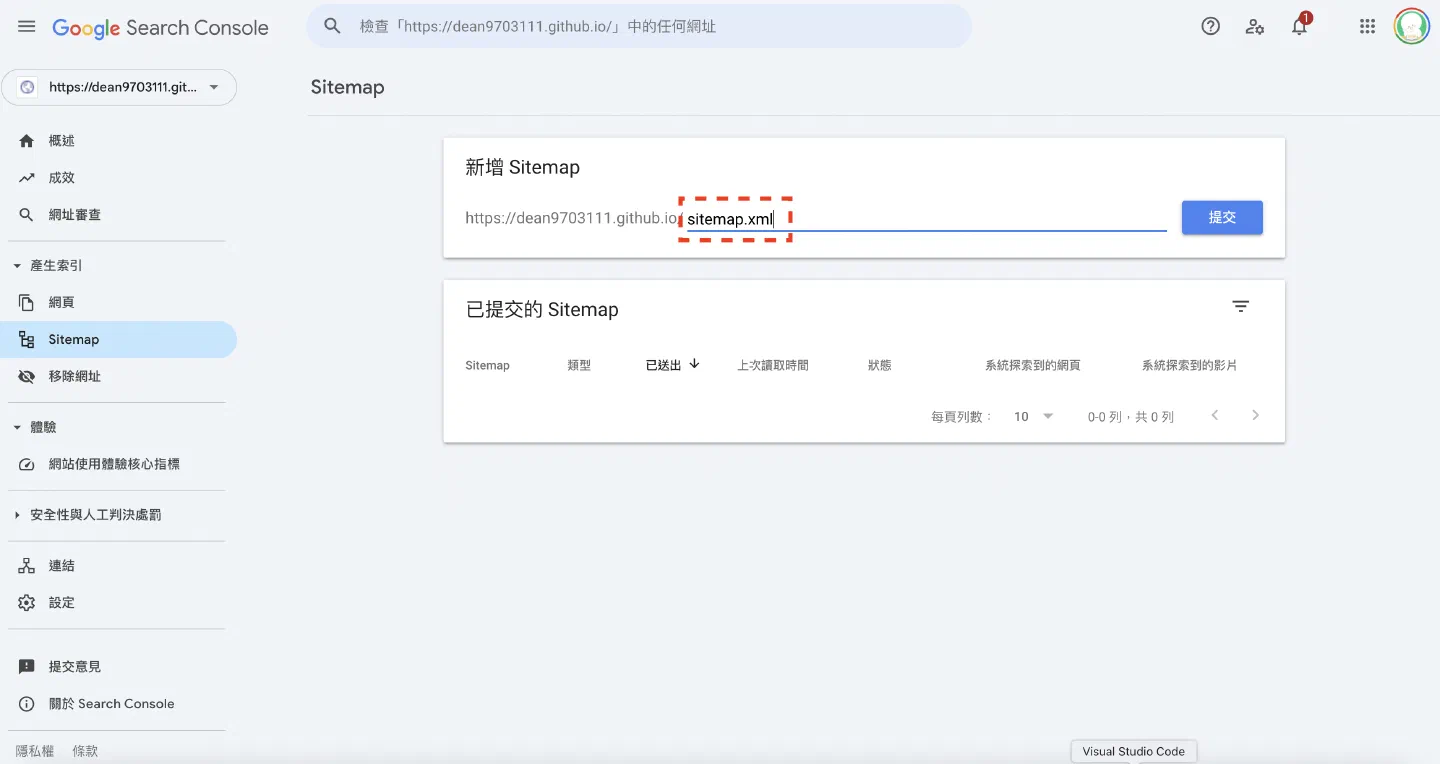Click the 提交 submit button

coord(1222,218)
